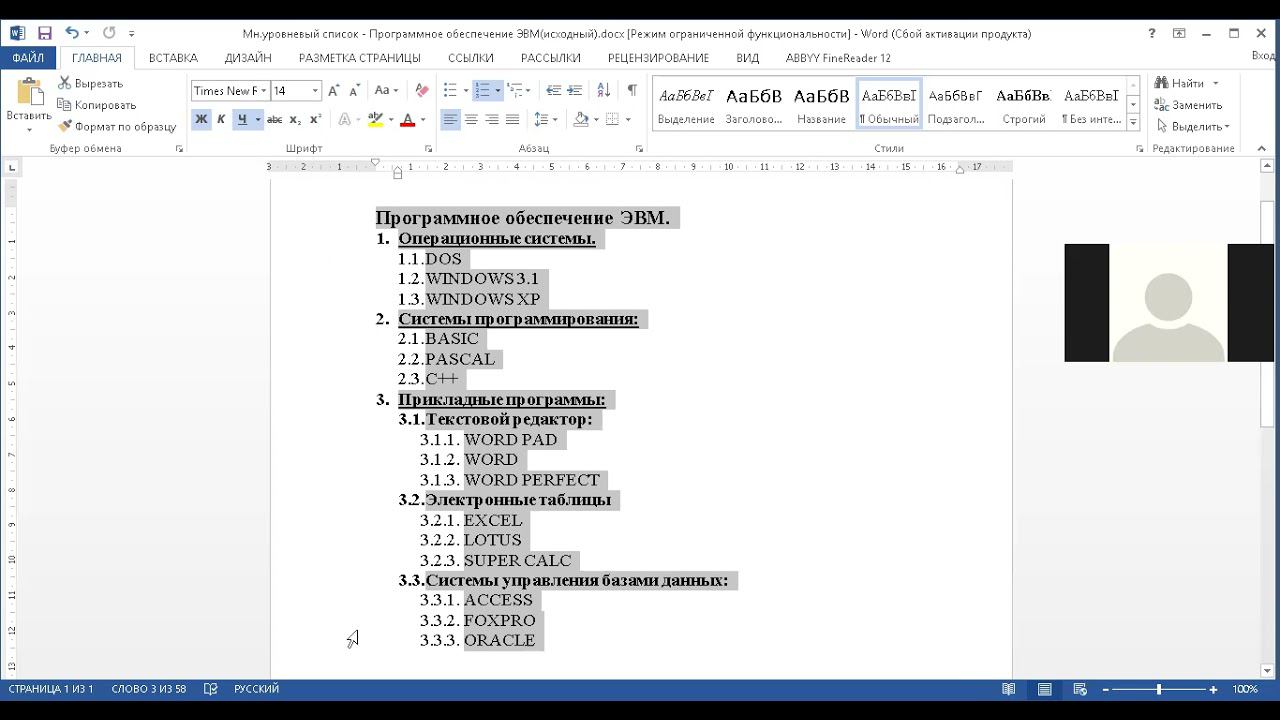
Task: Toggle subscript formatting
Action: (295, 120)
